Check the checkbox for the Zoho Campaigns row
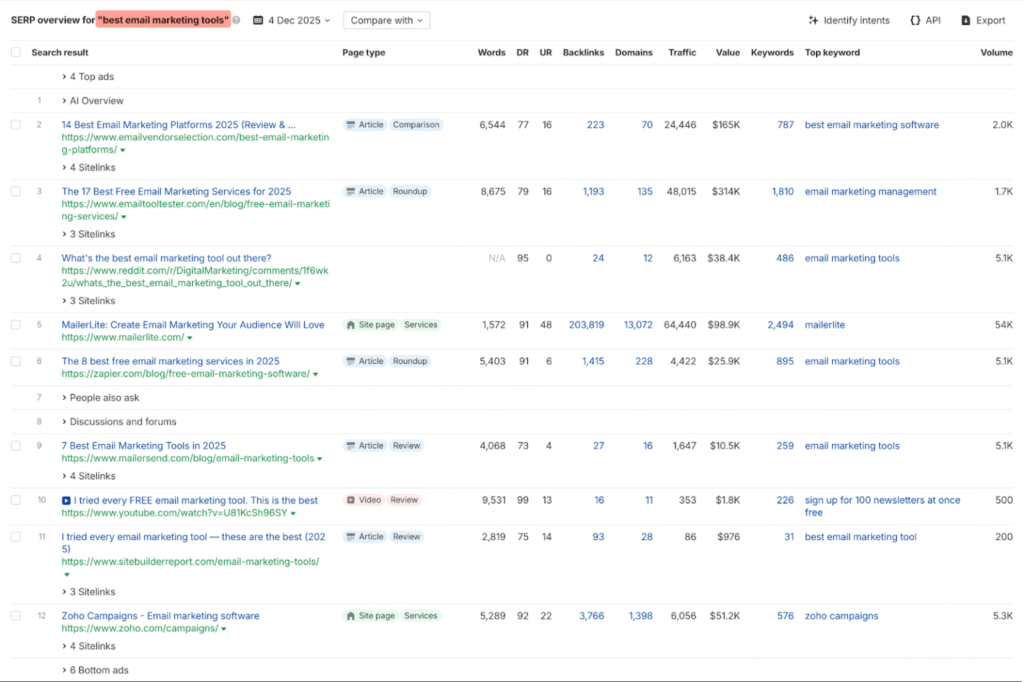Screen dimensions: 1024x682 [16, 615]
